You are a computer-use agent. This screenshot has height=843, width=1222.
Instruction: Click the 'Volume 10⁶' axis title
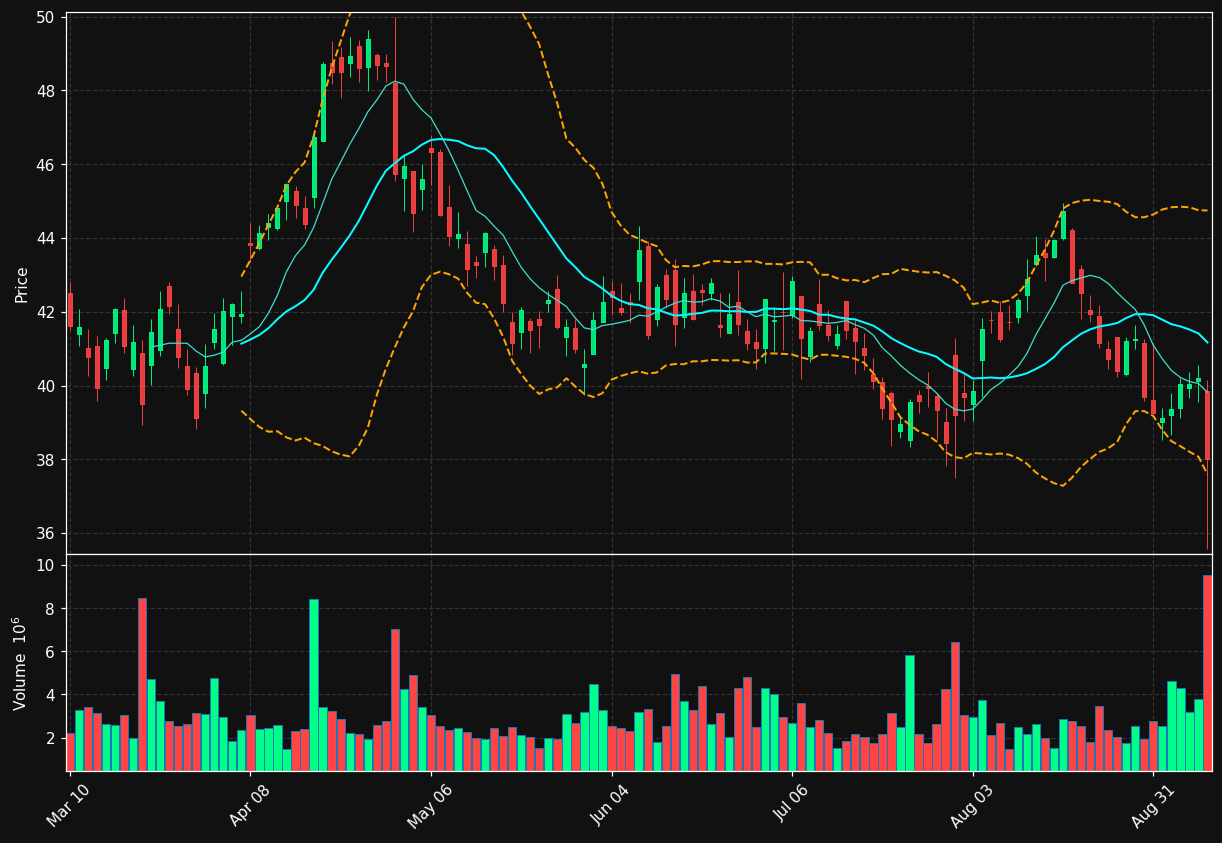20,663
